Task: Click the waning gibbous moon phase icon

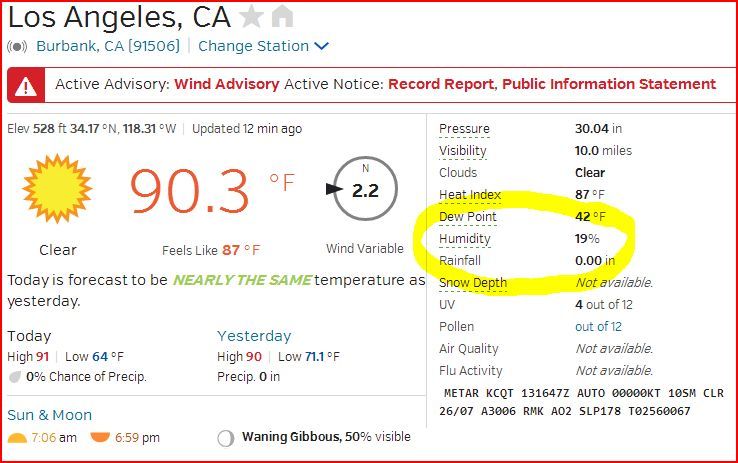Action: click(226, 438)
